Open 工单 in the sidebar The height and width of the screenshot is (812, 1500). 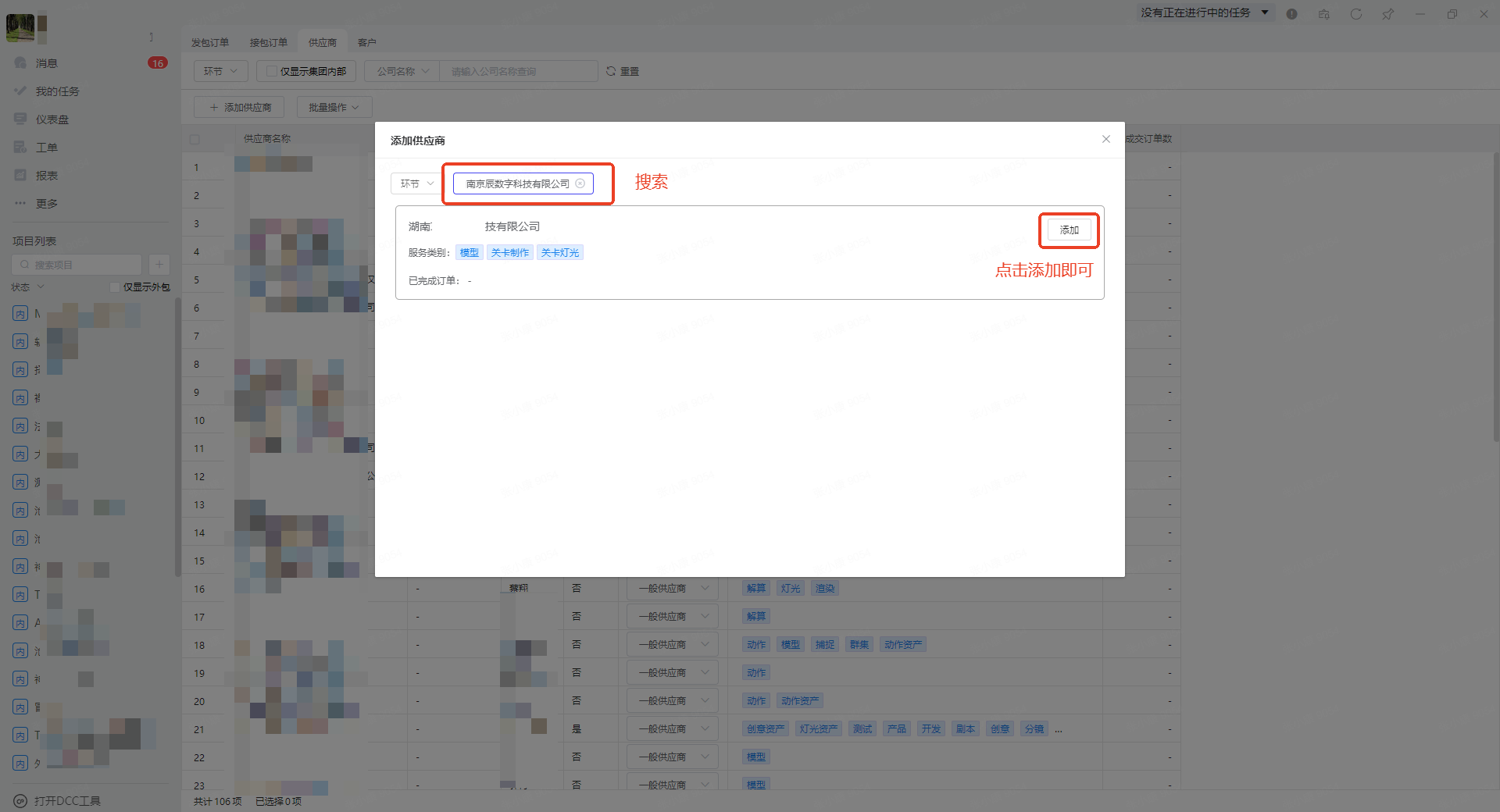pos(47,148)
